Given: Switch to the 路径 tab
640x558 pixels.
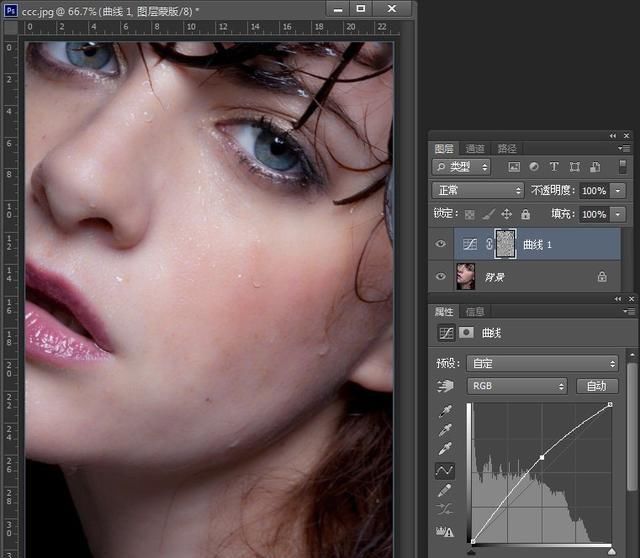Looking at the screenshot, I should [507, 149].
